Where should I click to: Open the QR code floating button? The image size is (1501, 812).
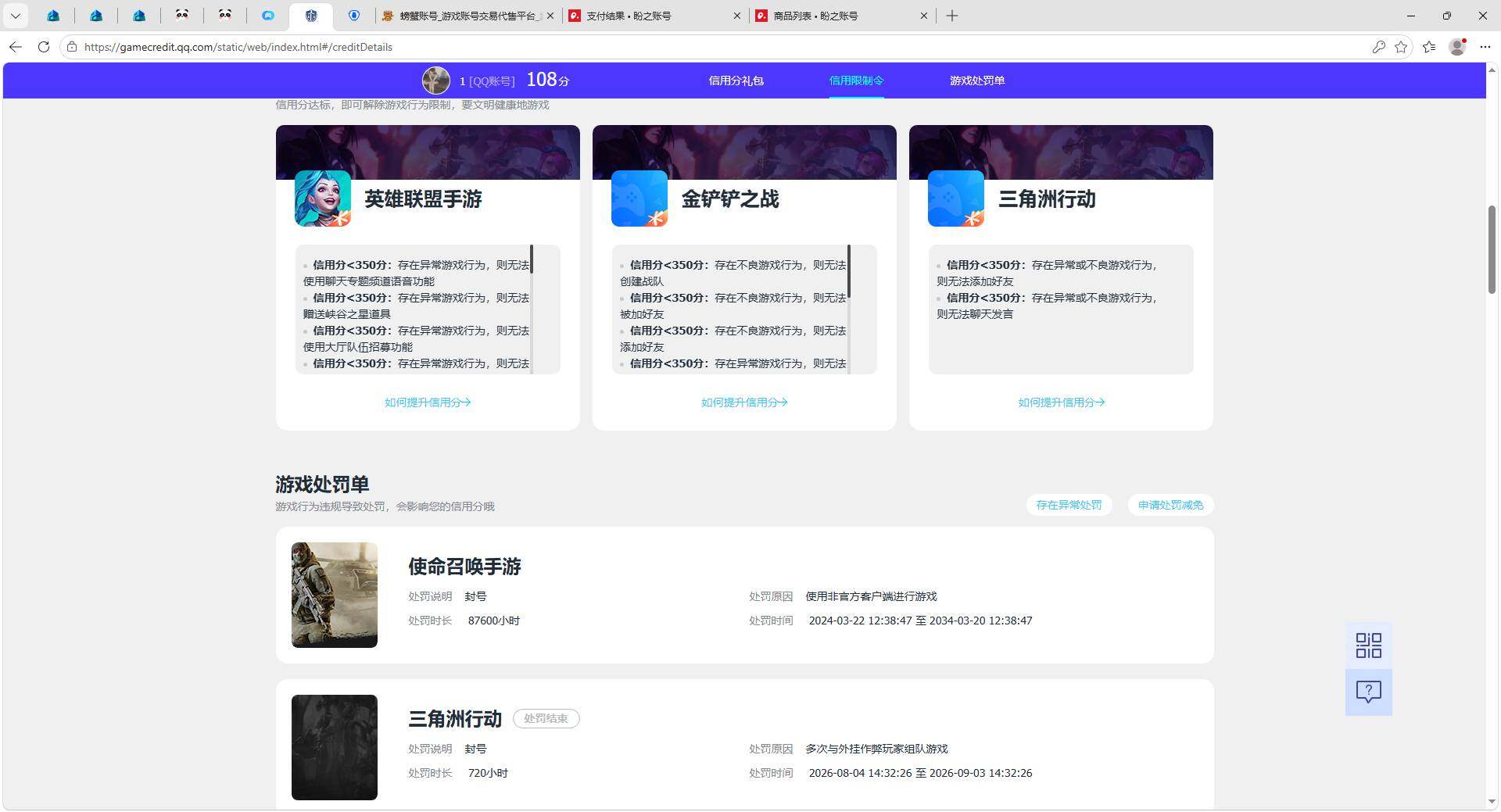point(1368,646)
